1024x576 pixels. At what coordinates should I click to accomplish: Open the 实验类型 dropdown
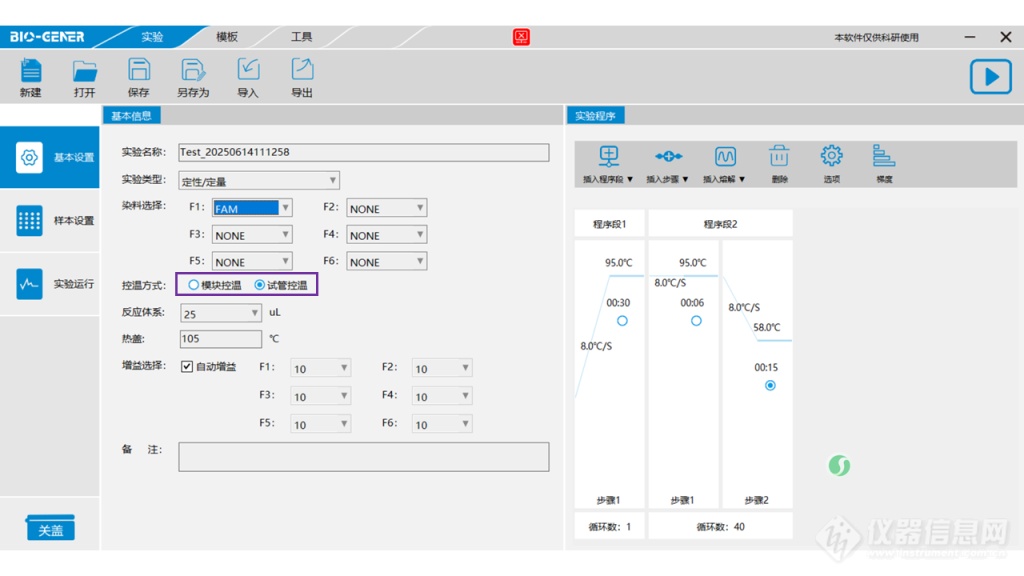point(259,181)
